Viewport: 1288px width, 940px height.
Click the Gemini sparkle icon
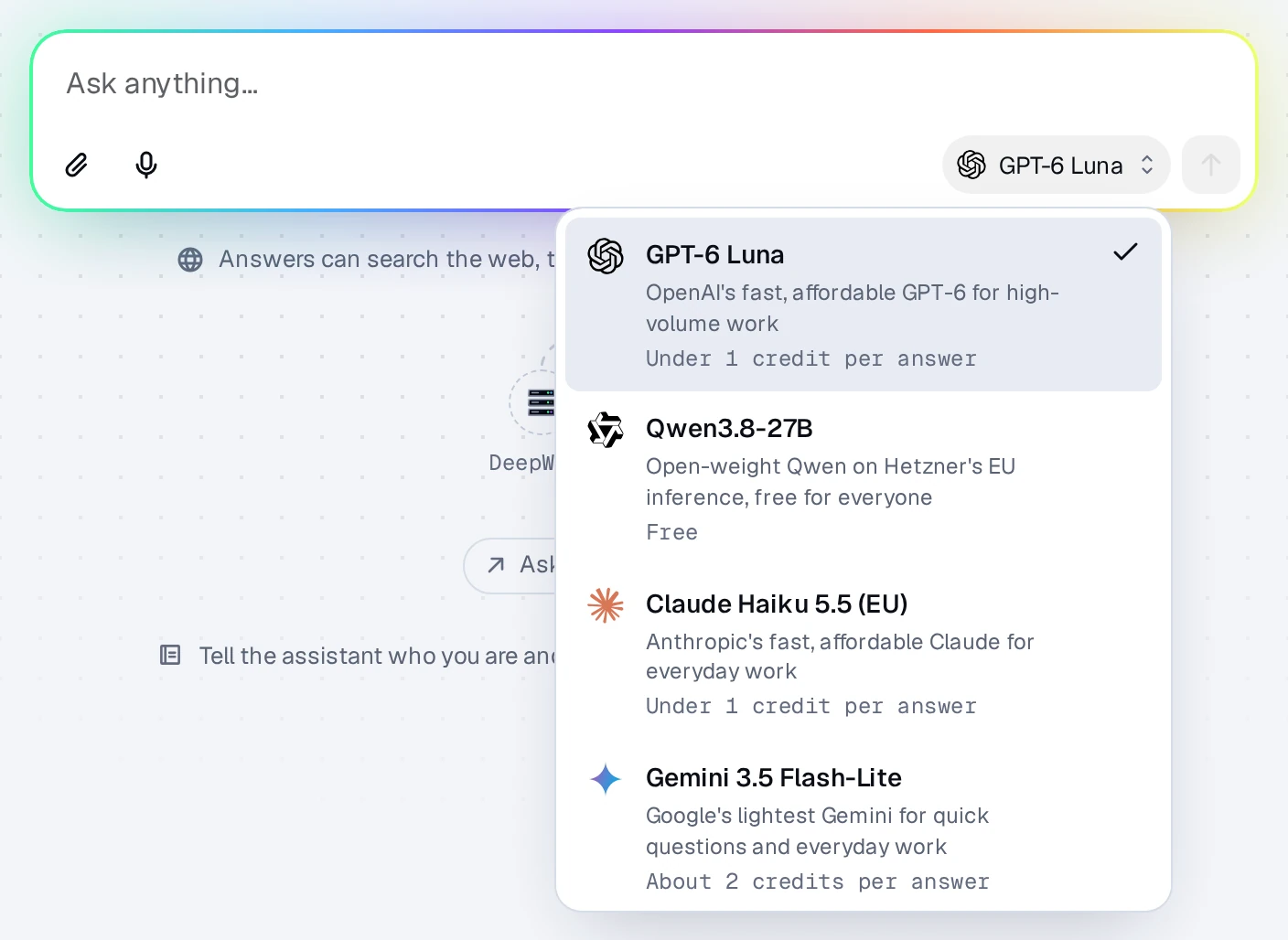click(x=606, y=779)
